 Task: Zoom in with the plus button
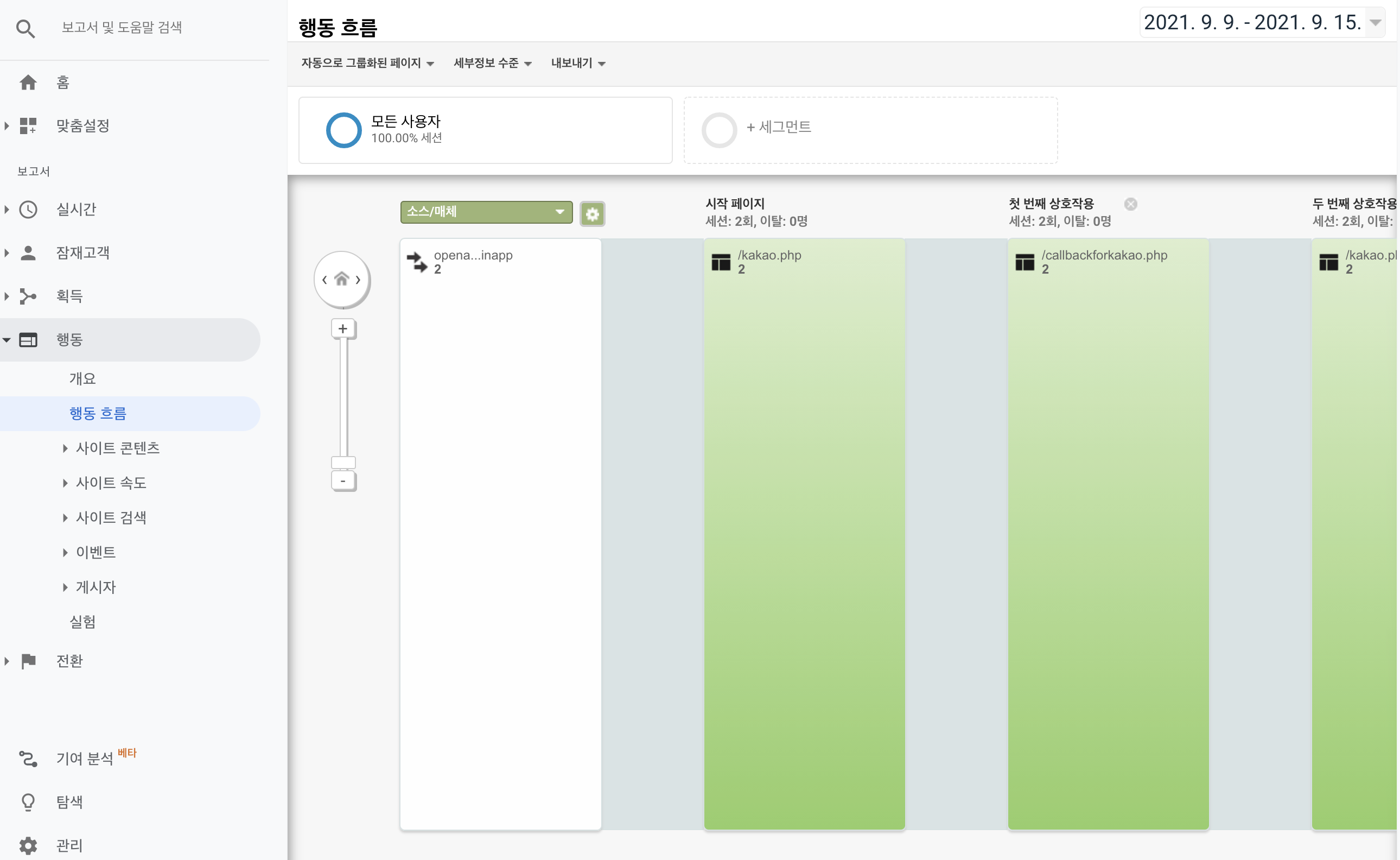[x=343, y=328]
